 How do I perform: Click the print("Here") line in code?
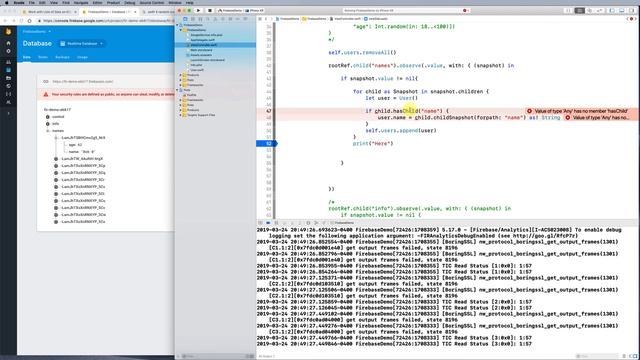373,144
